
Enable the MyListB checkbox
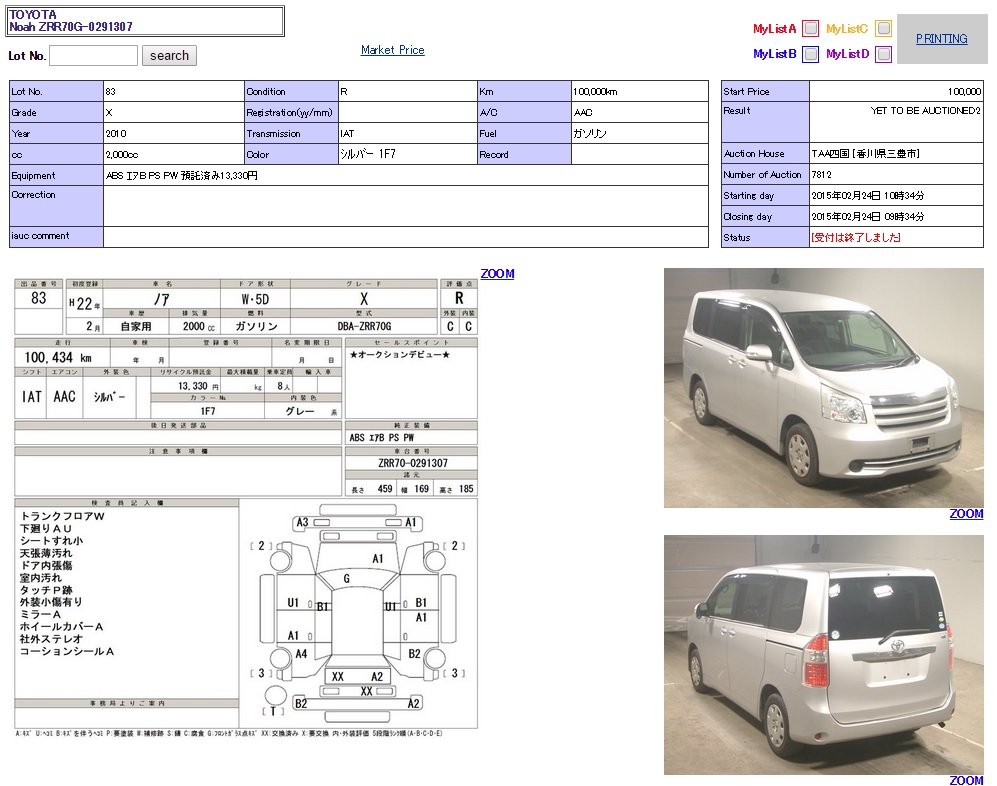pyautogui.click(x=811, y=54)
